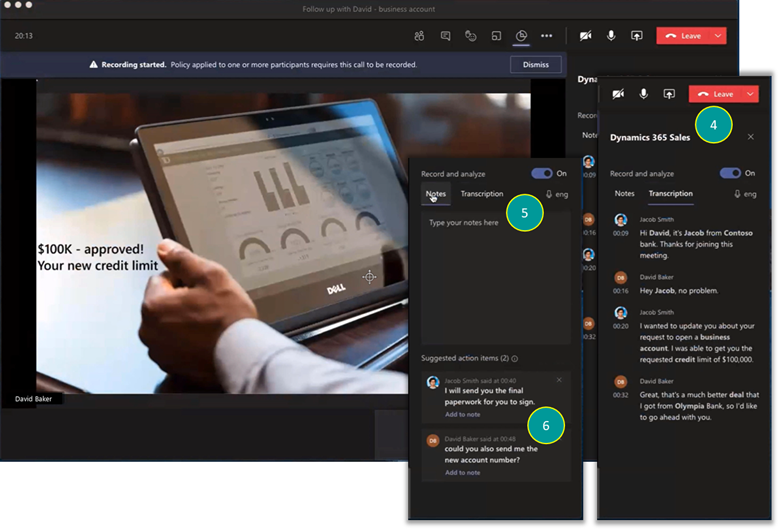Turn on camera in main toolbar
Image resolution: width=780 pixels, height=531 pixels.
[587, 36]
